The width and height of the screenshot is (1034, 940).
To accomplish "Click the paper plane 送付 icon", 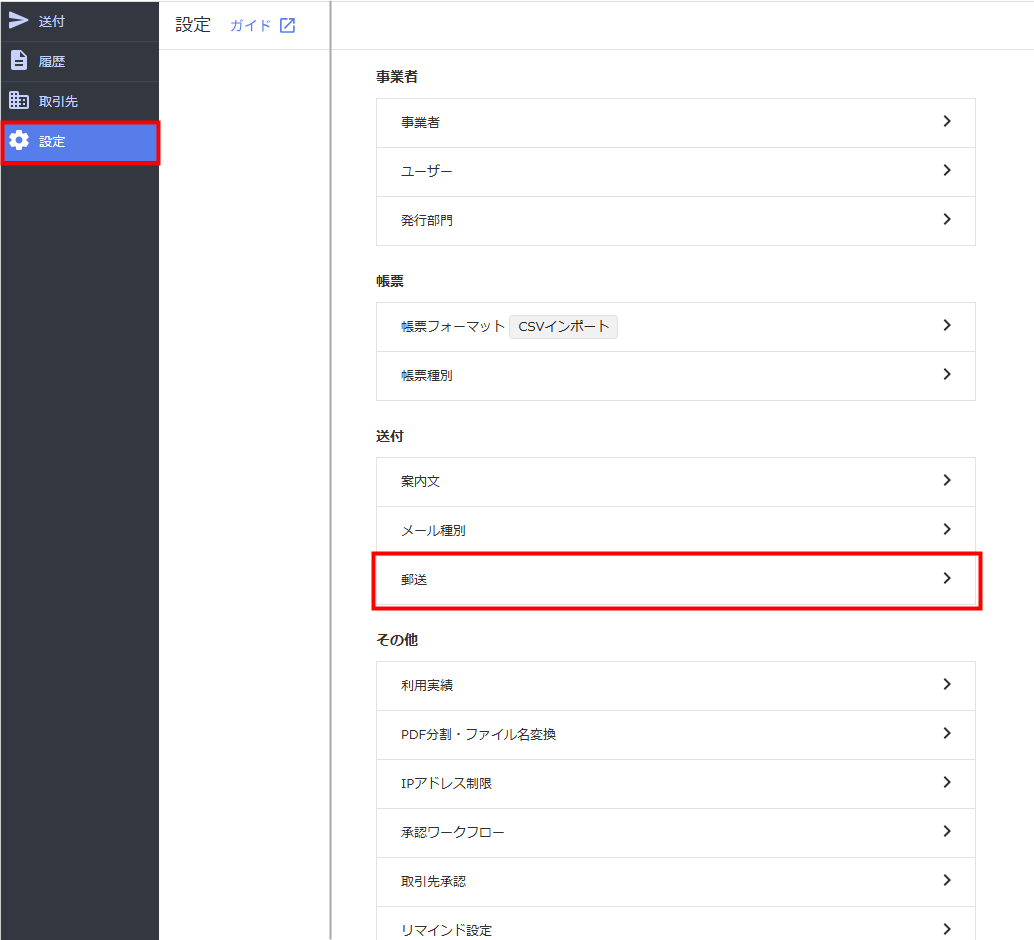I will click(18, 20).
